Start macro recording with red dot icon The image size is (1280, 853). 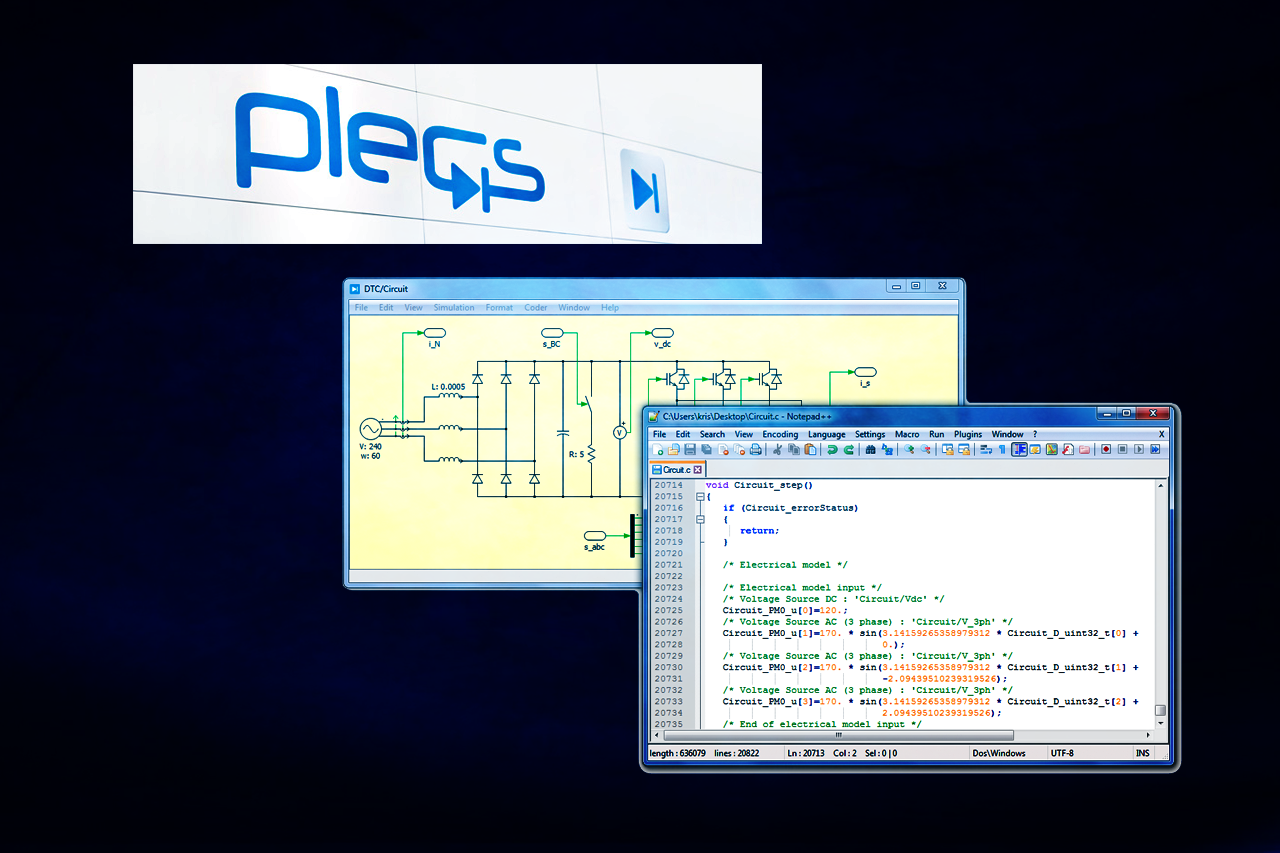tap(1106, 450)
